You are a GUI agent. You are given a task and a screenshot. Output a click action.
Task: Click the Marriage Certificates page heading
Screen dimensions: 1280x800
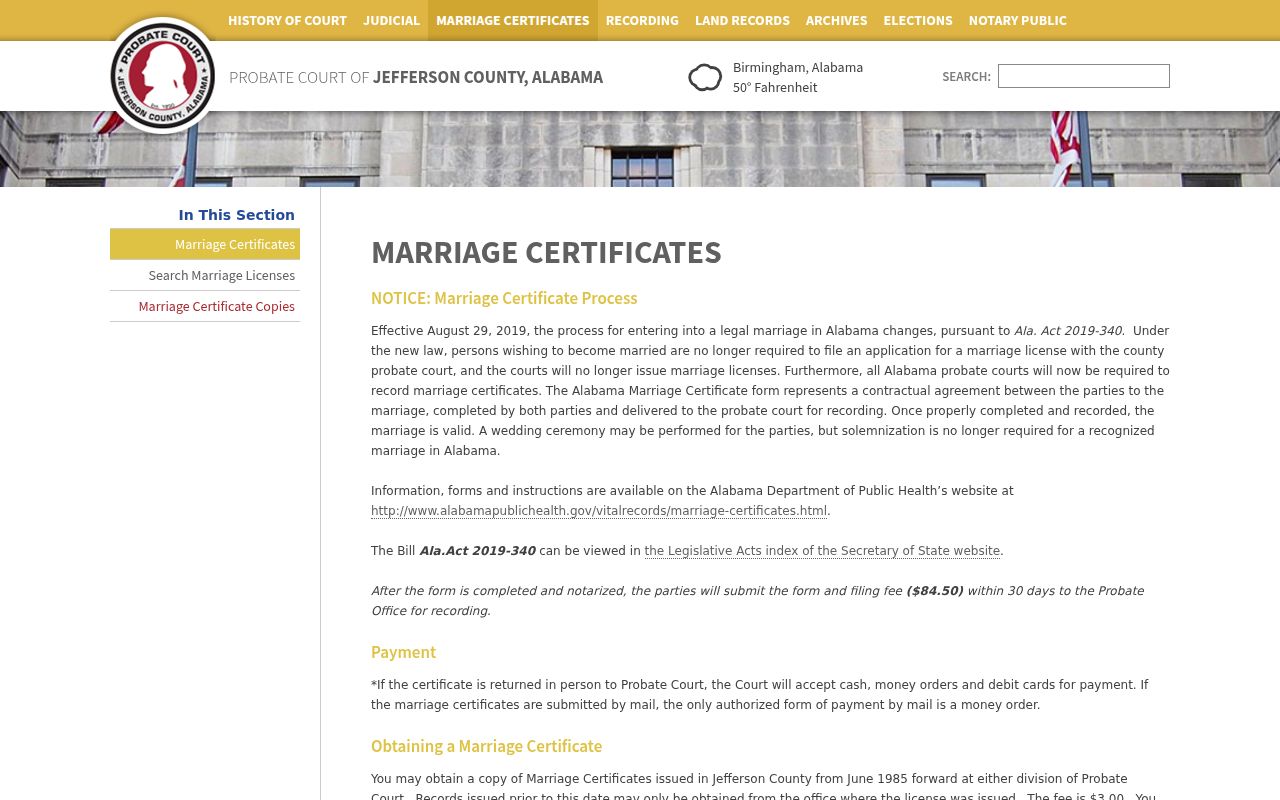[x=546, y=252]
